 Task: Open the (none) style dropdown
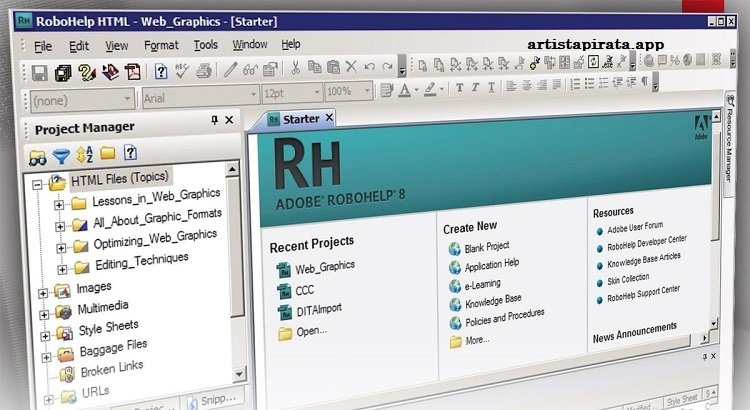(x=127, y=99)
